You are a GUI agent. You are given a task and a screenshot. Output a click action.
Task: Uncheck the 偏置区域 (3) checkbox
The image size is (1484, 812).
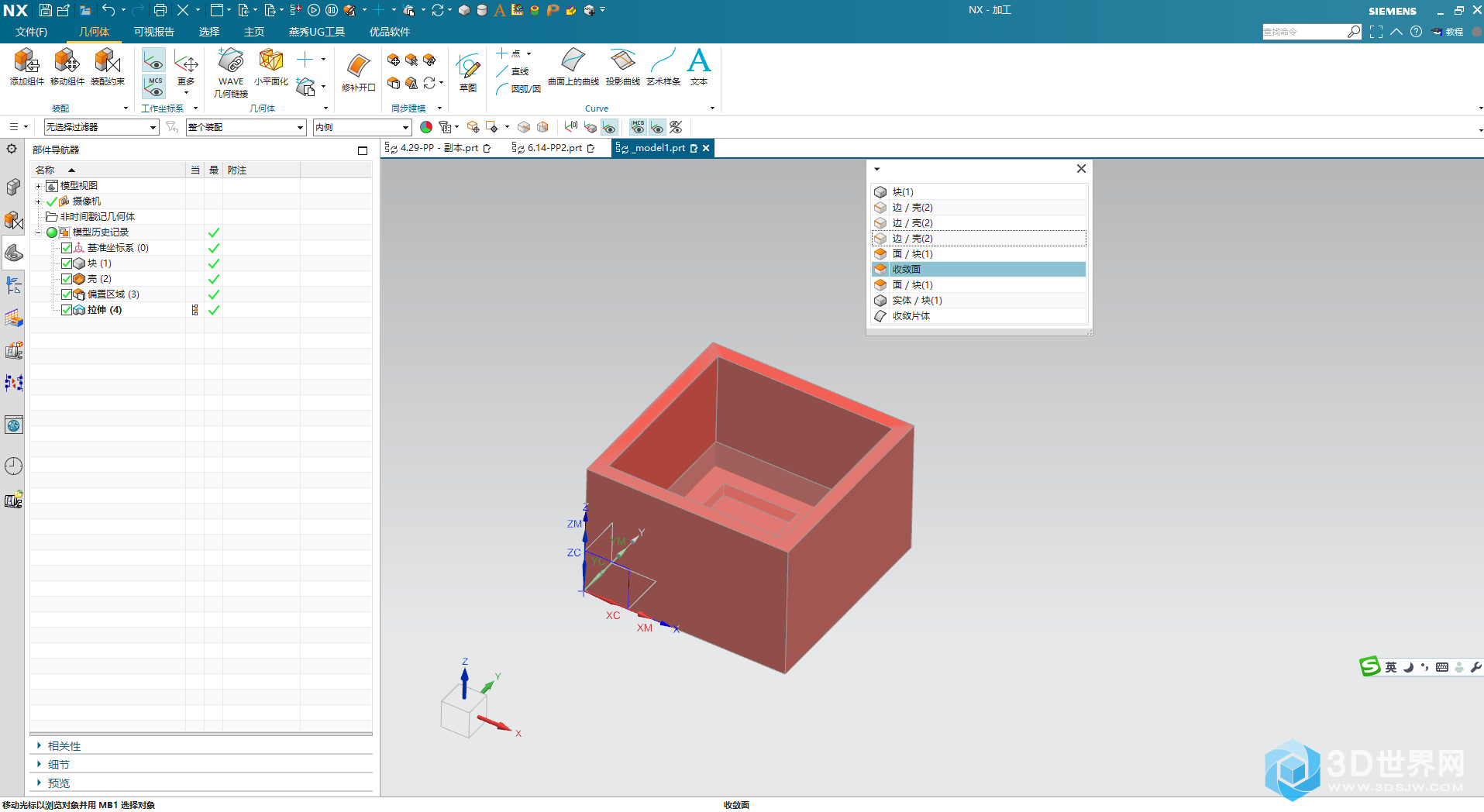pos(67,294)
